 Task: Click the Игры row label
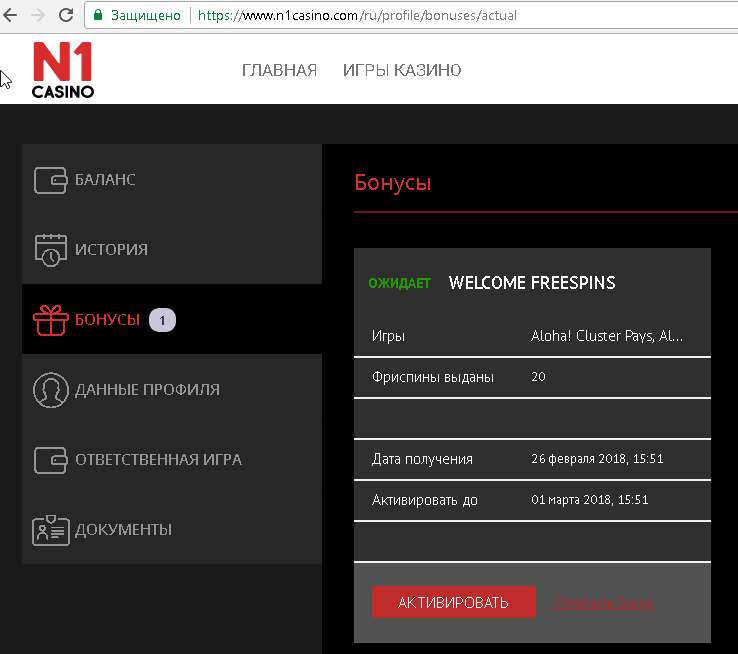(388, 336)
